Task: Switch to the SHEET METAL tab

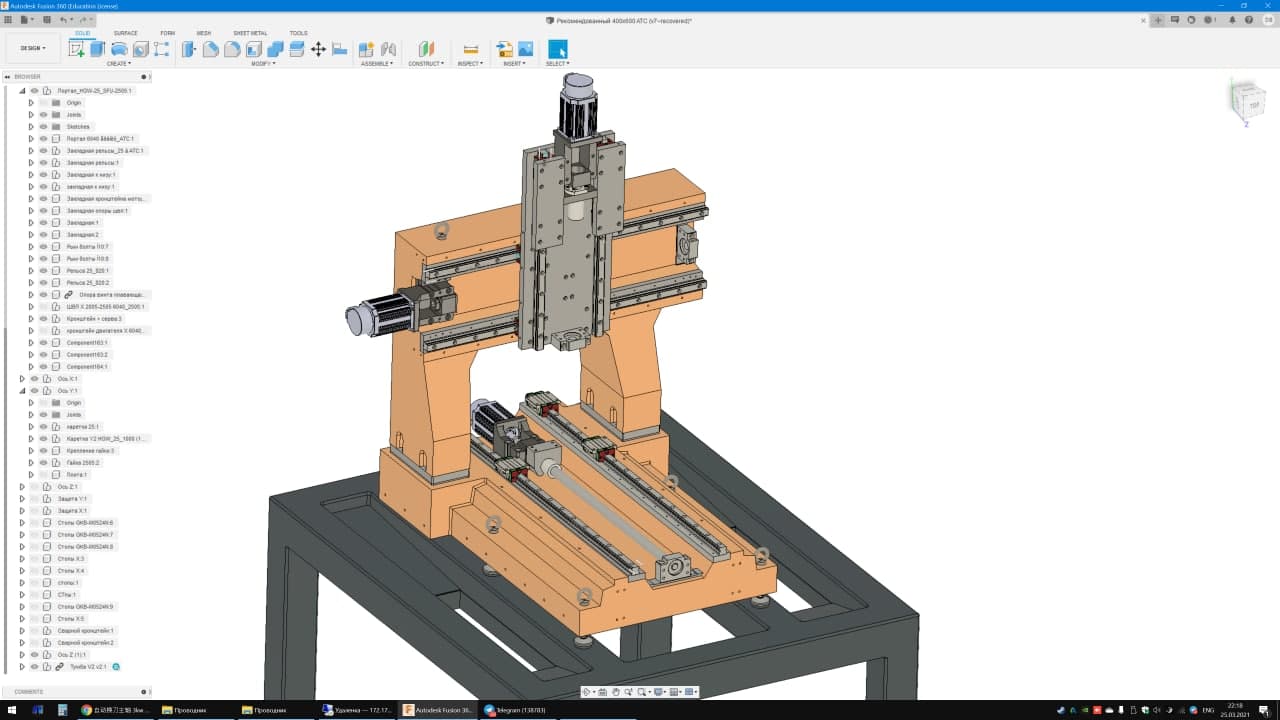Action: coord(250,33)
